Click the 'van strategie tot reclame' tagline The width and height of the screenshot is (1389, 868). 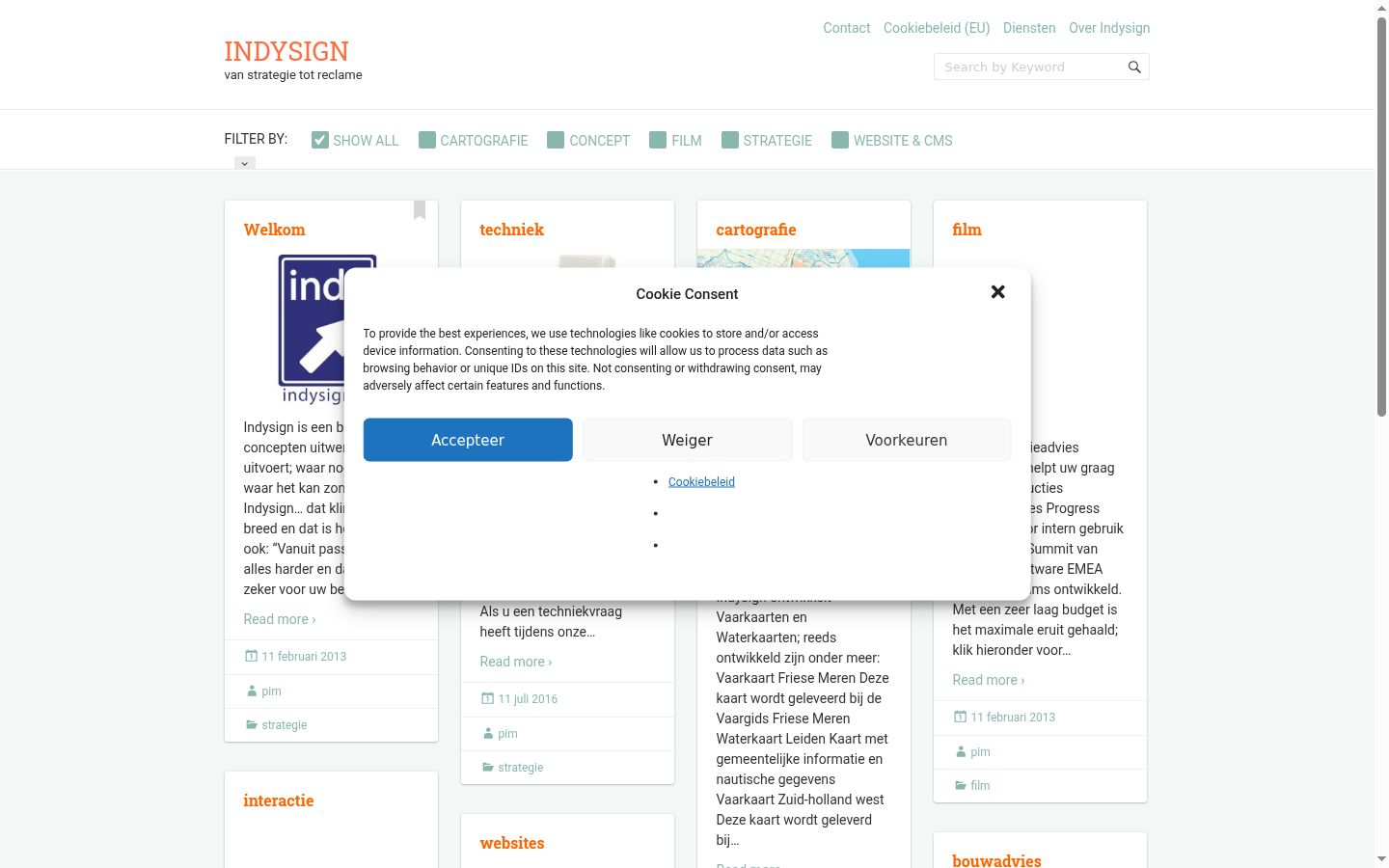293,75
